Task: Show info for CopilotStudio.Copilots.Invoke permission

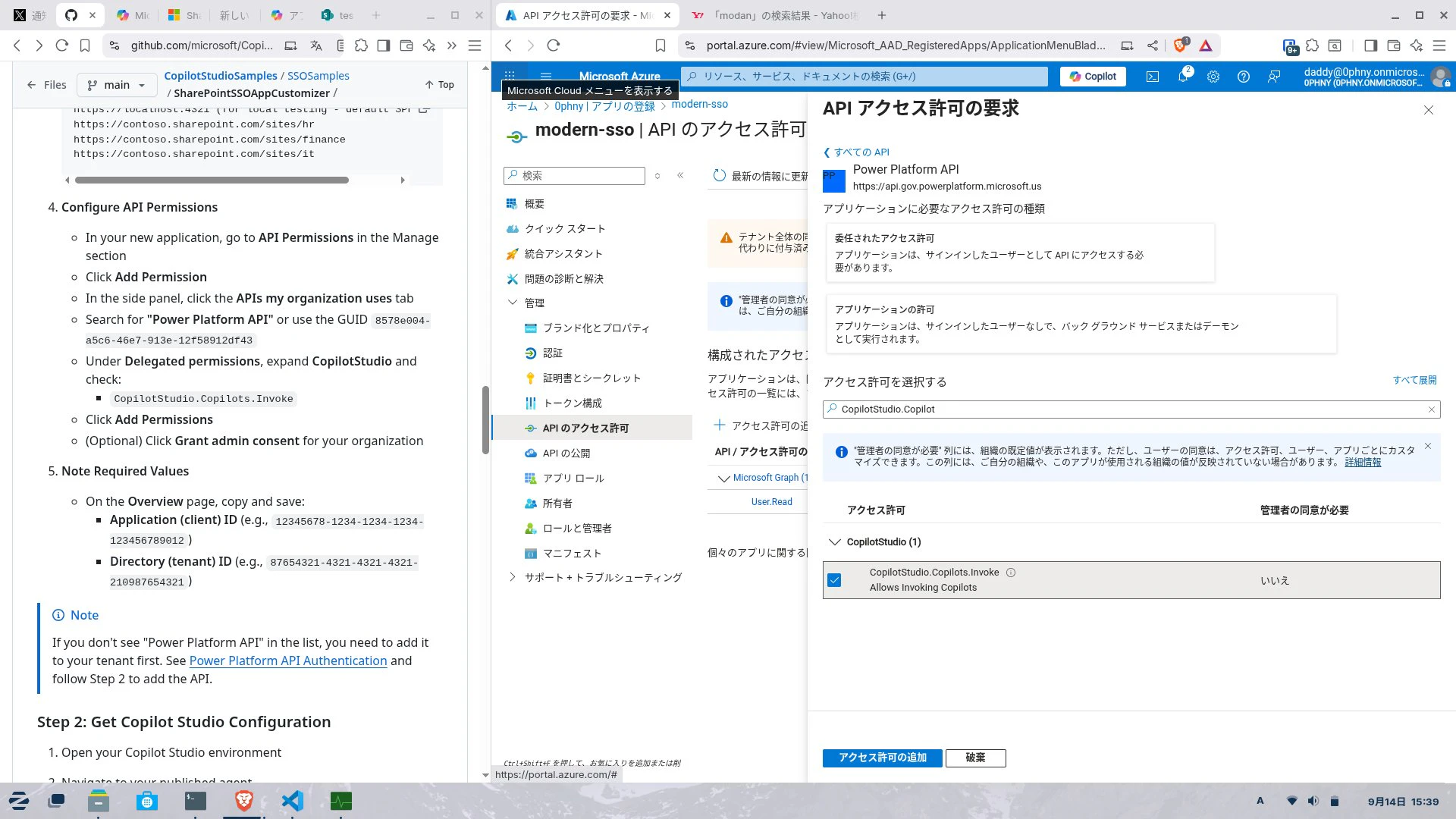Action: (x=1011, y=573)
